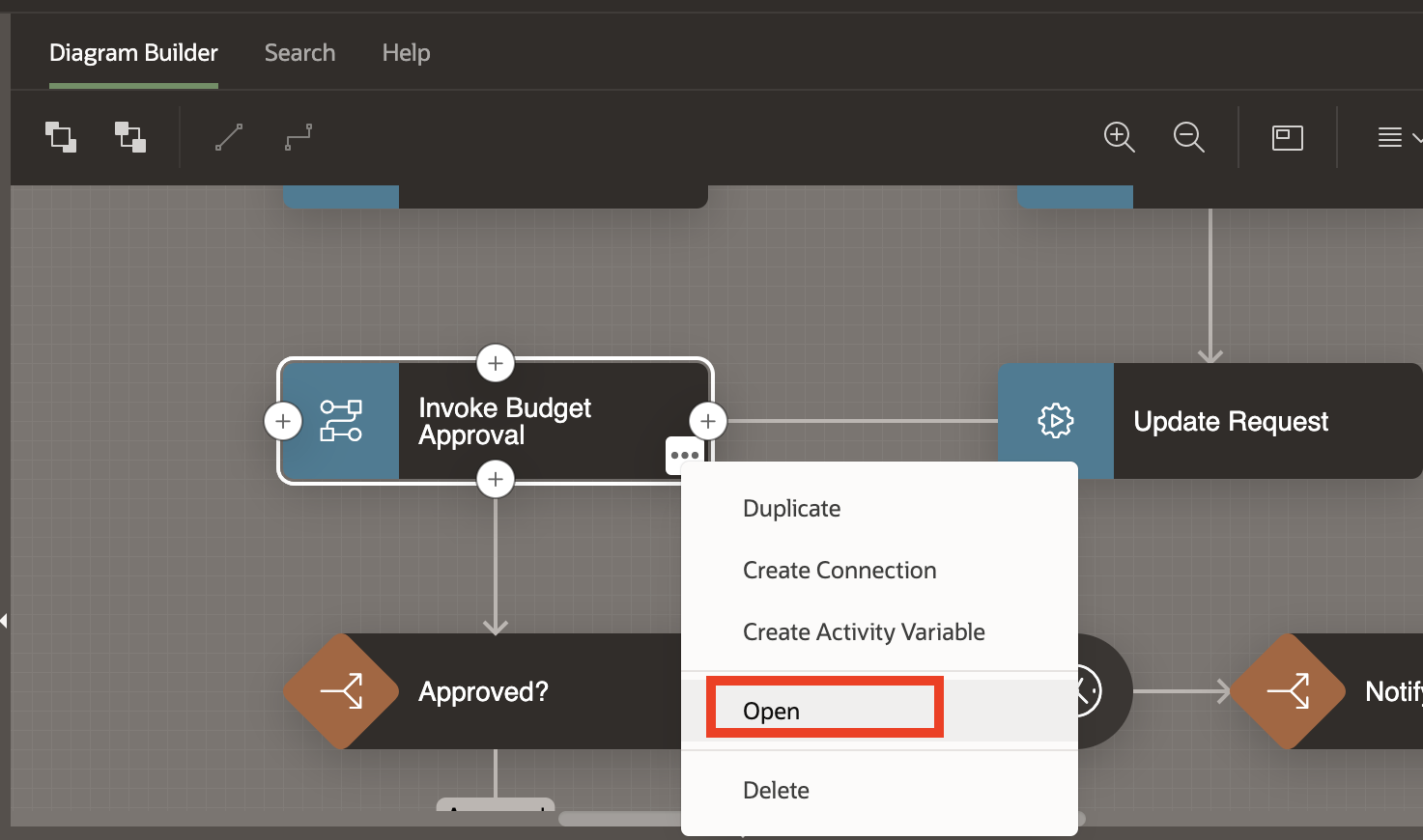Click the three-dots menu on Invoke Budget Approval
This screenshot has height=840, width=1423.
(684, 455)
